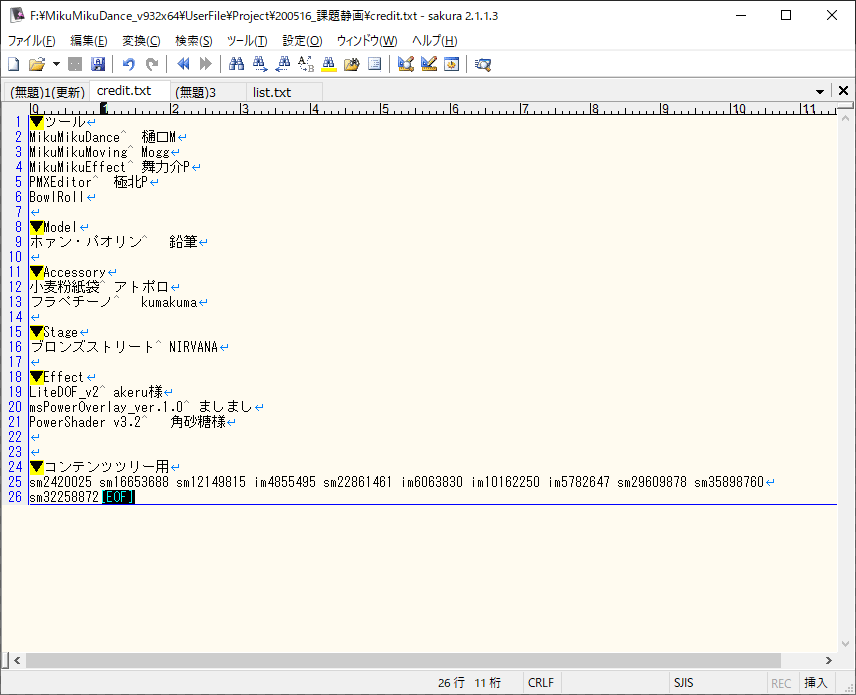856x695 pixels.
Task: Toggle the insert mode indicator 挿入
Action: 816,683
